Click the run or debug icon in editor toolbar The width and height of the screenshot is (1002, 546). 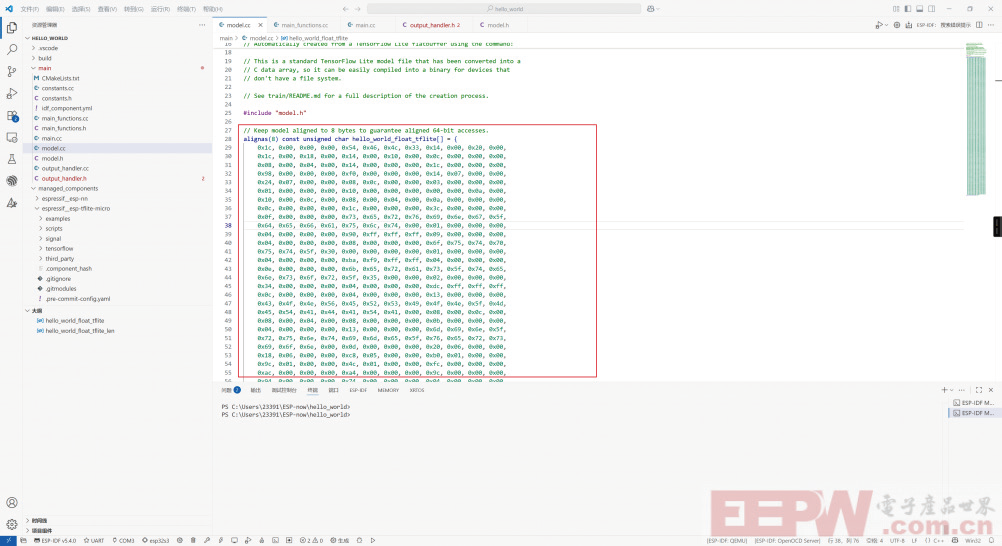(879, 25)
